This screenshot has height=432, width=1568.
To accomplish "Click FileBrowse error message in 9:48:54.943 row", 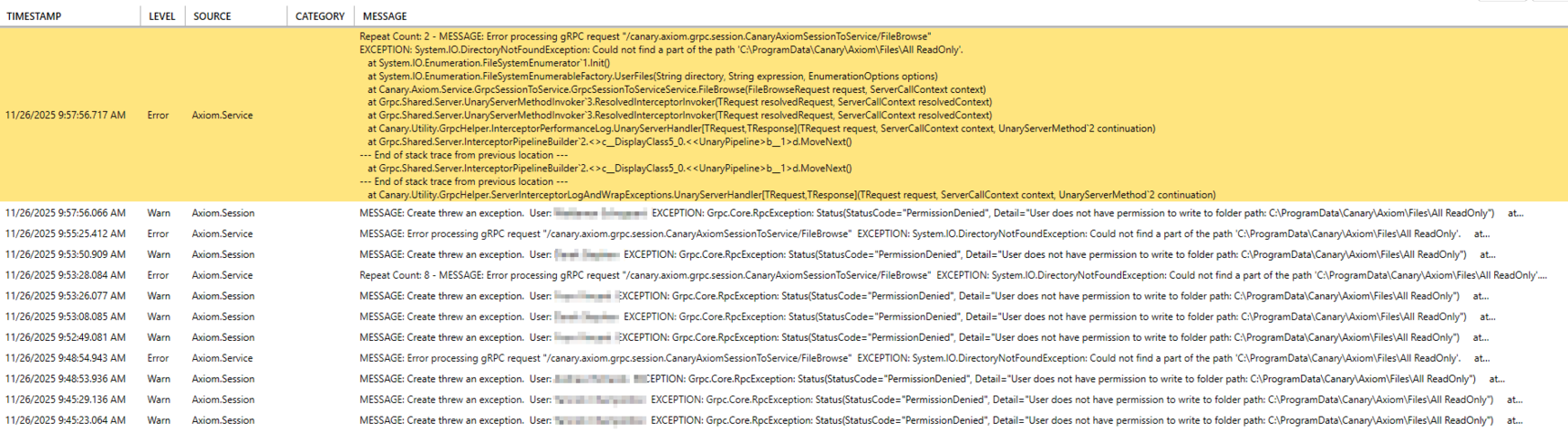I will pos(924,358).
